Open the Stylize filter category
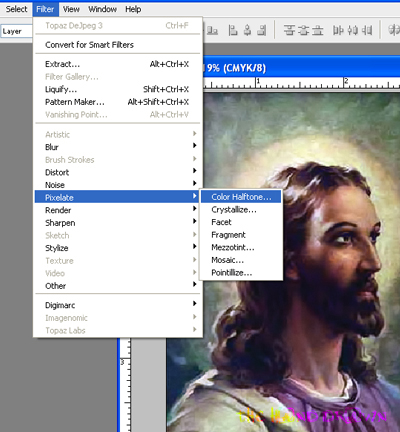The height and width of the screenshot is (432, 400). tap(118, 248)
